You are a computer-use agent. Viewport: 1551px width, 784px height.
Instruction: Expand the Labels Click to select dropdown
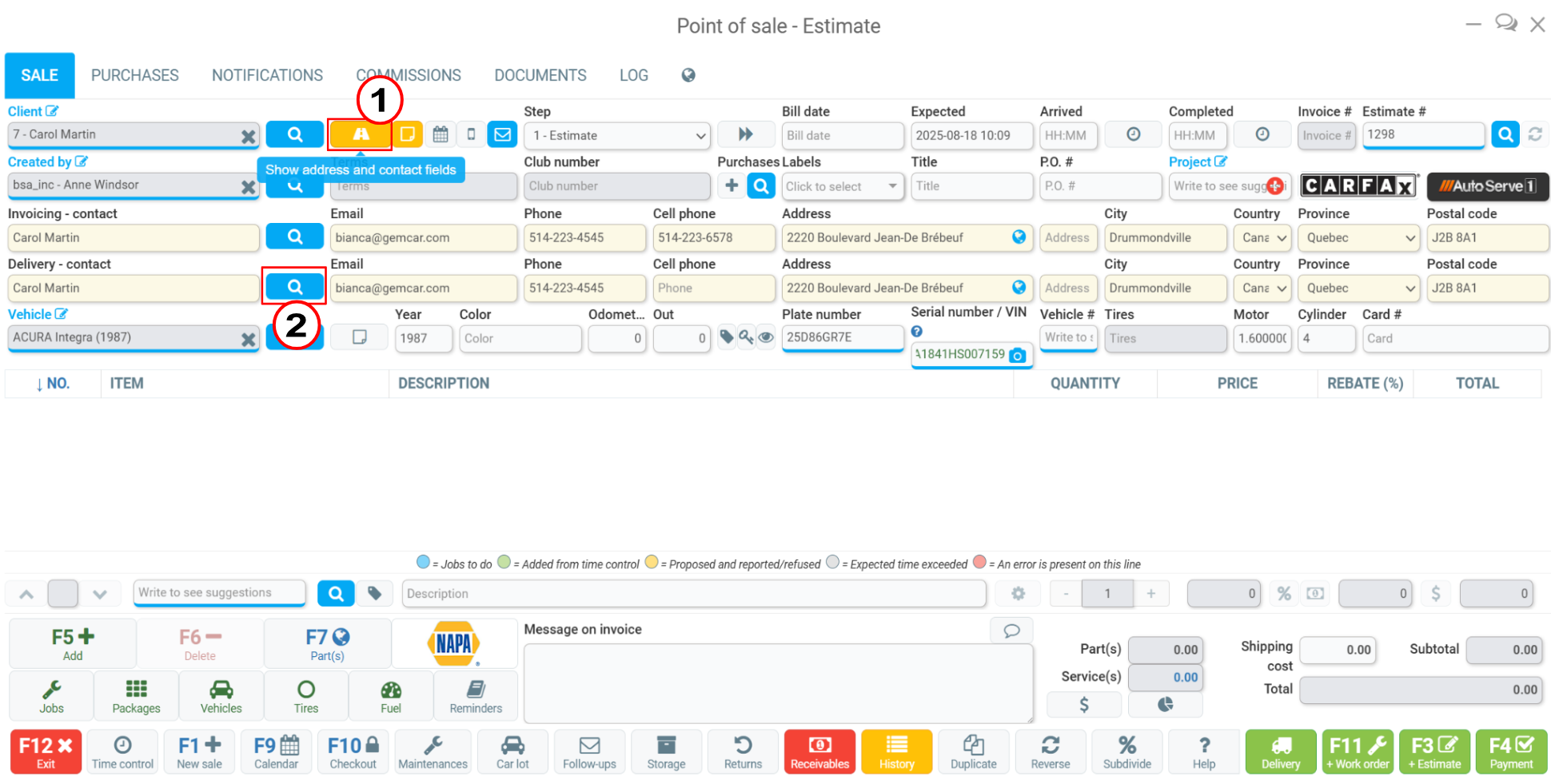coord(842,186)
